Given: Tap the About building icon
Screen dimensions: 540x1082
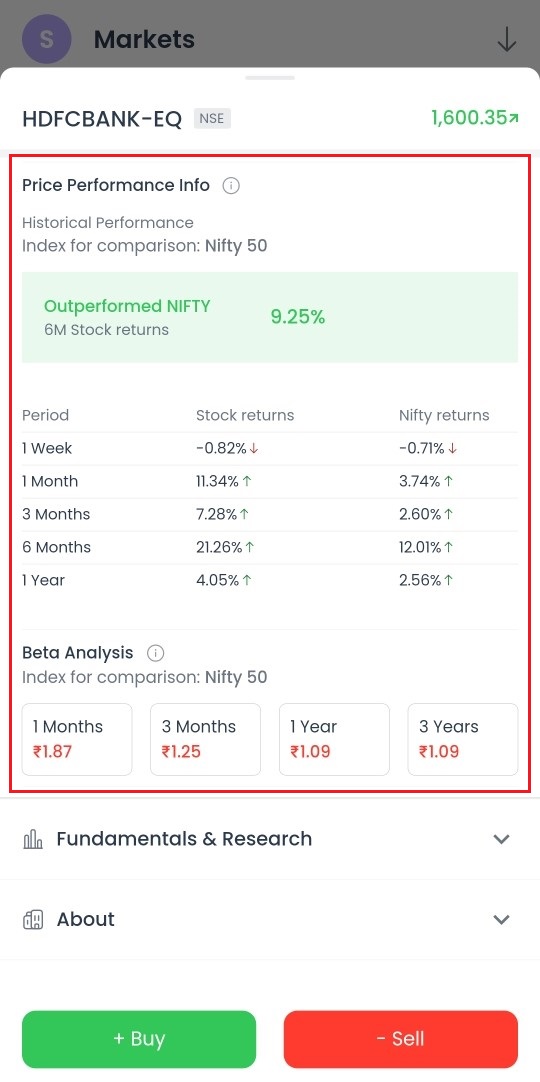Looking at the screenshot, I should (x=32, y=919).
